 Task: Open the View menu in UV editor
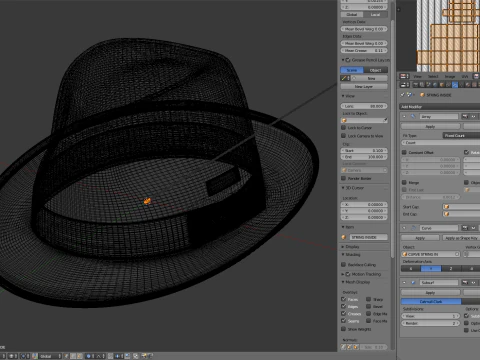point(418,76)
